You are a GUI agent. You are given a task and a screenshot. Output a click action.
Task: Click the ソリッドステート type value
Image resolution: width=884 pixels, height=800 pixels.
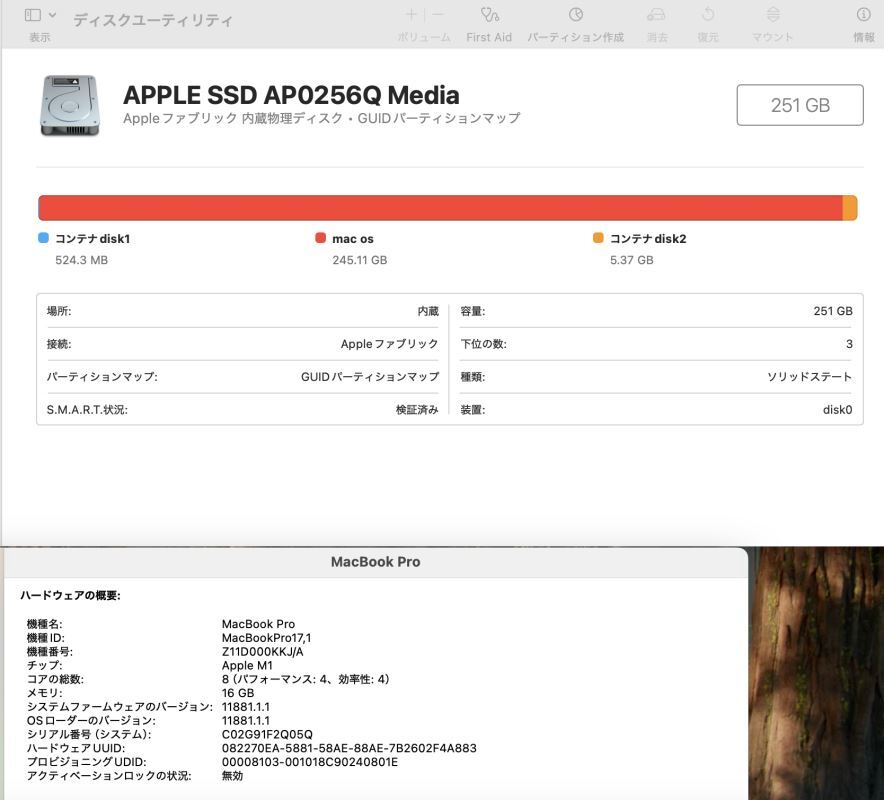pos(810,377)
